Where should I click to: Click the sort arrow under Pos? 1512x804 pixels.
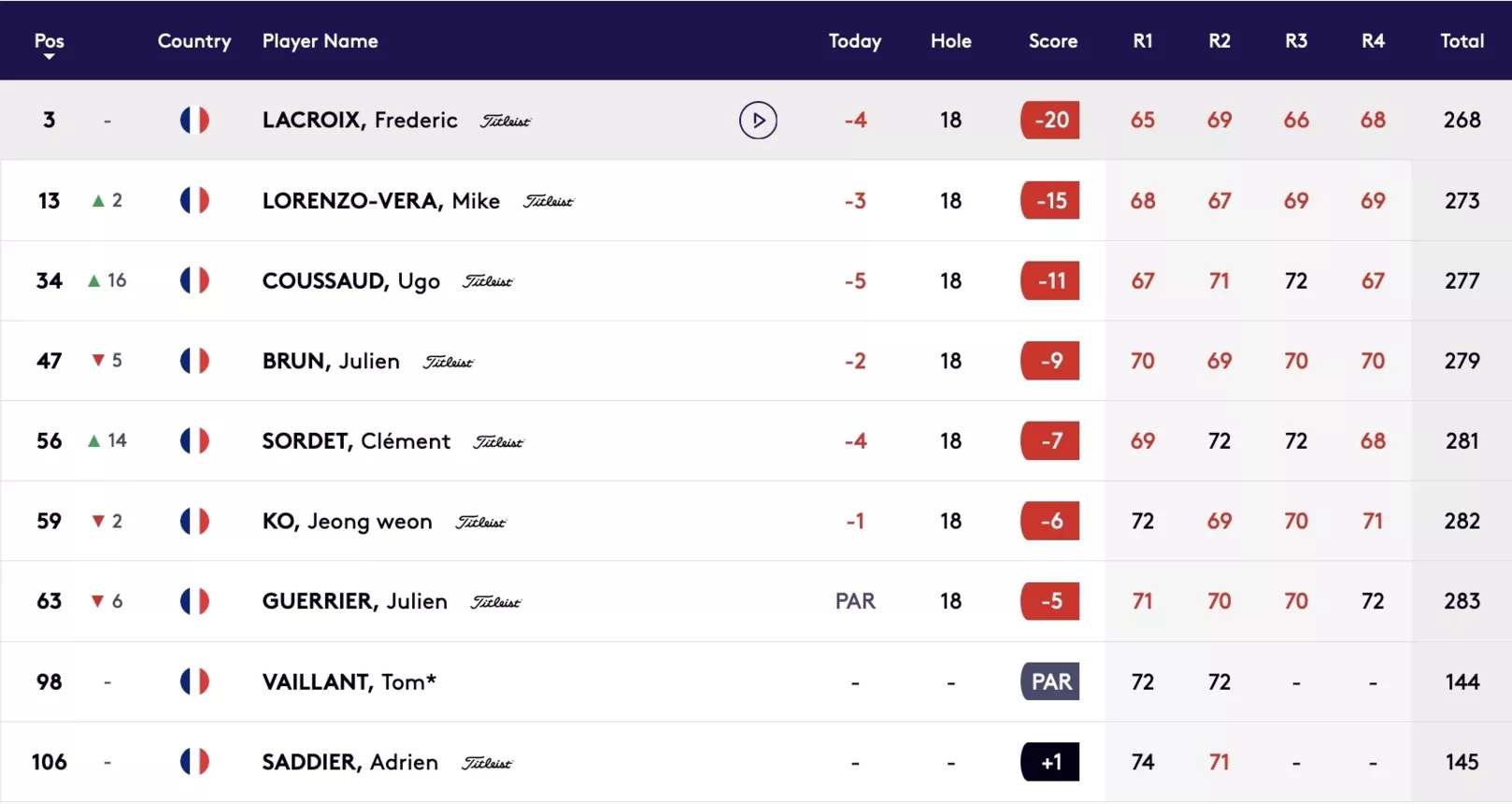[x=49, y=57]
